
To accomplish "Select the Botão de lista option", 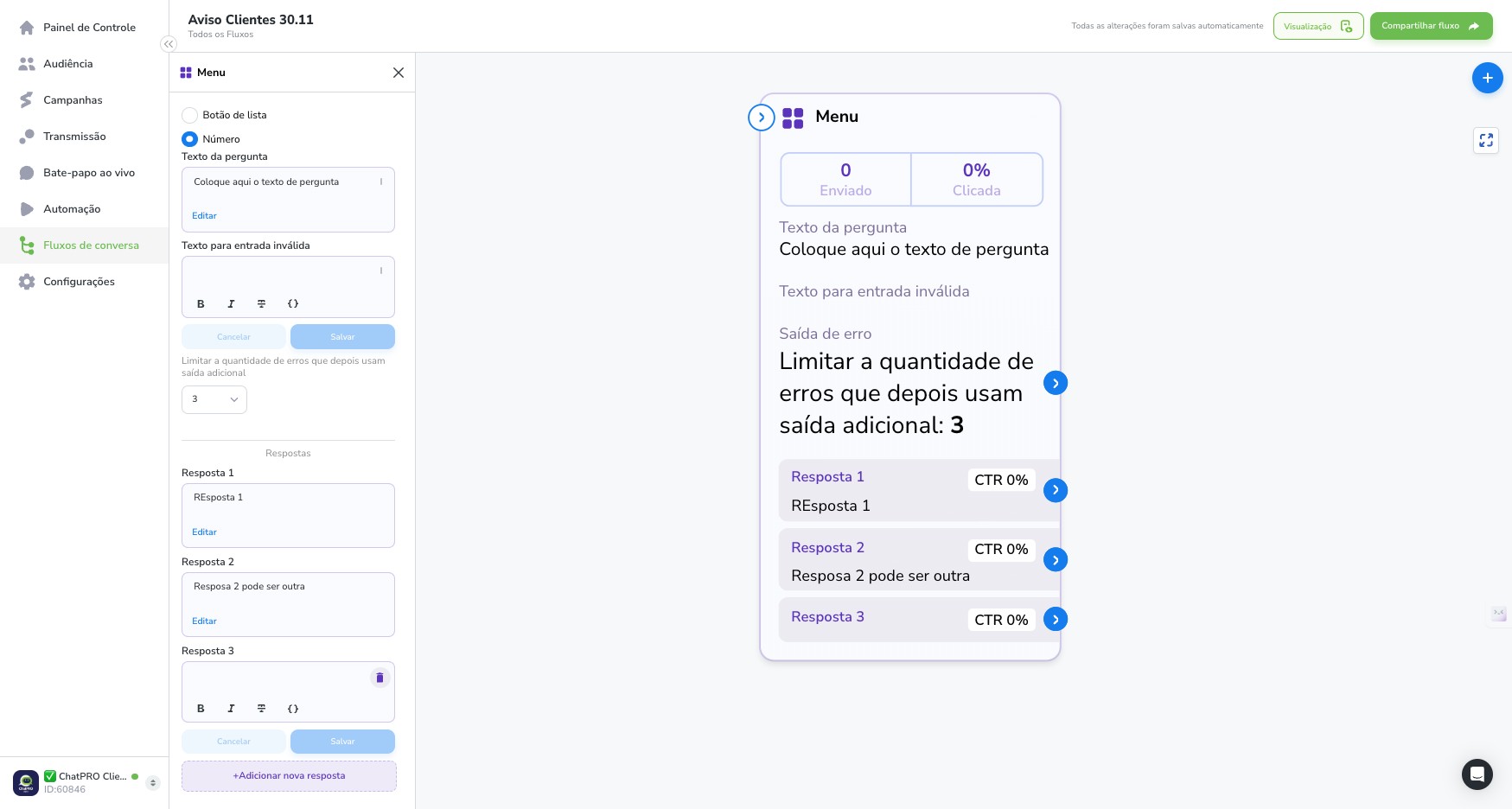I will point(189,115).
